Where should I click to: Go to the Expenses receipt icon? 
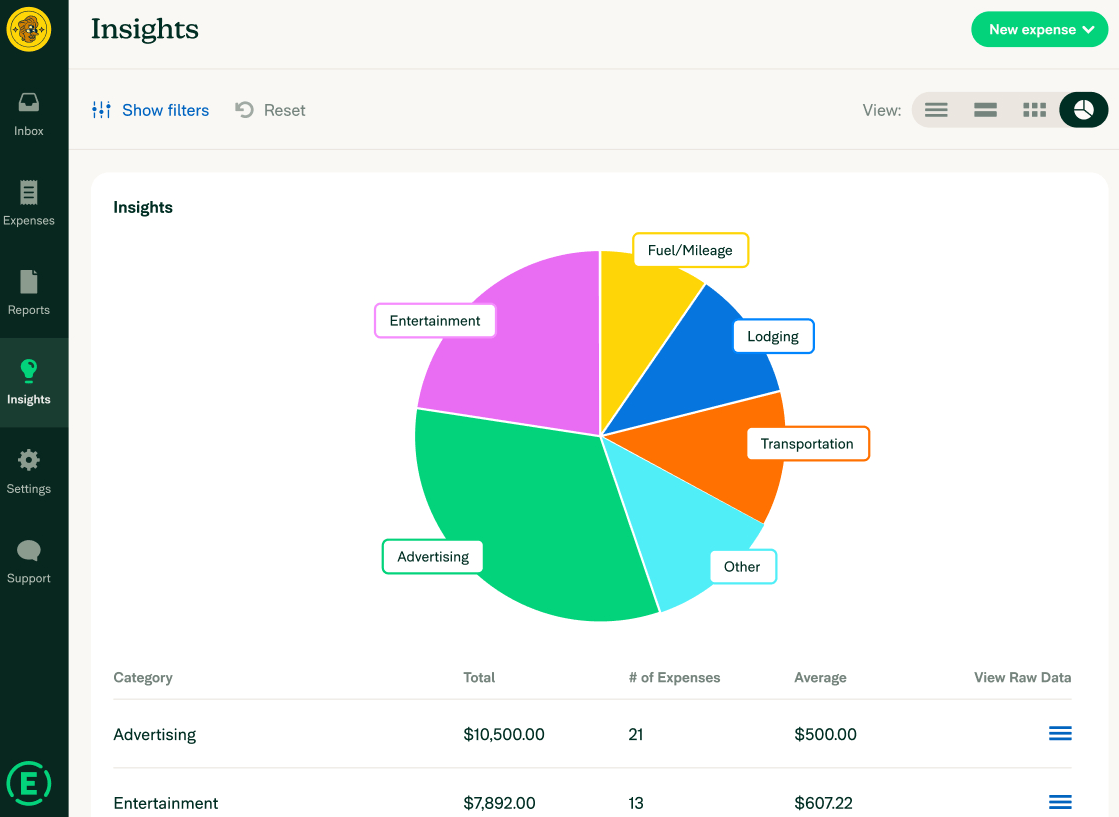click(29, 193)
